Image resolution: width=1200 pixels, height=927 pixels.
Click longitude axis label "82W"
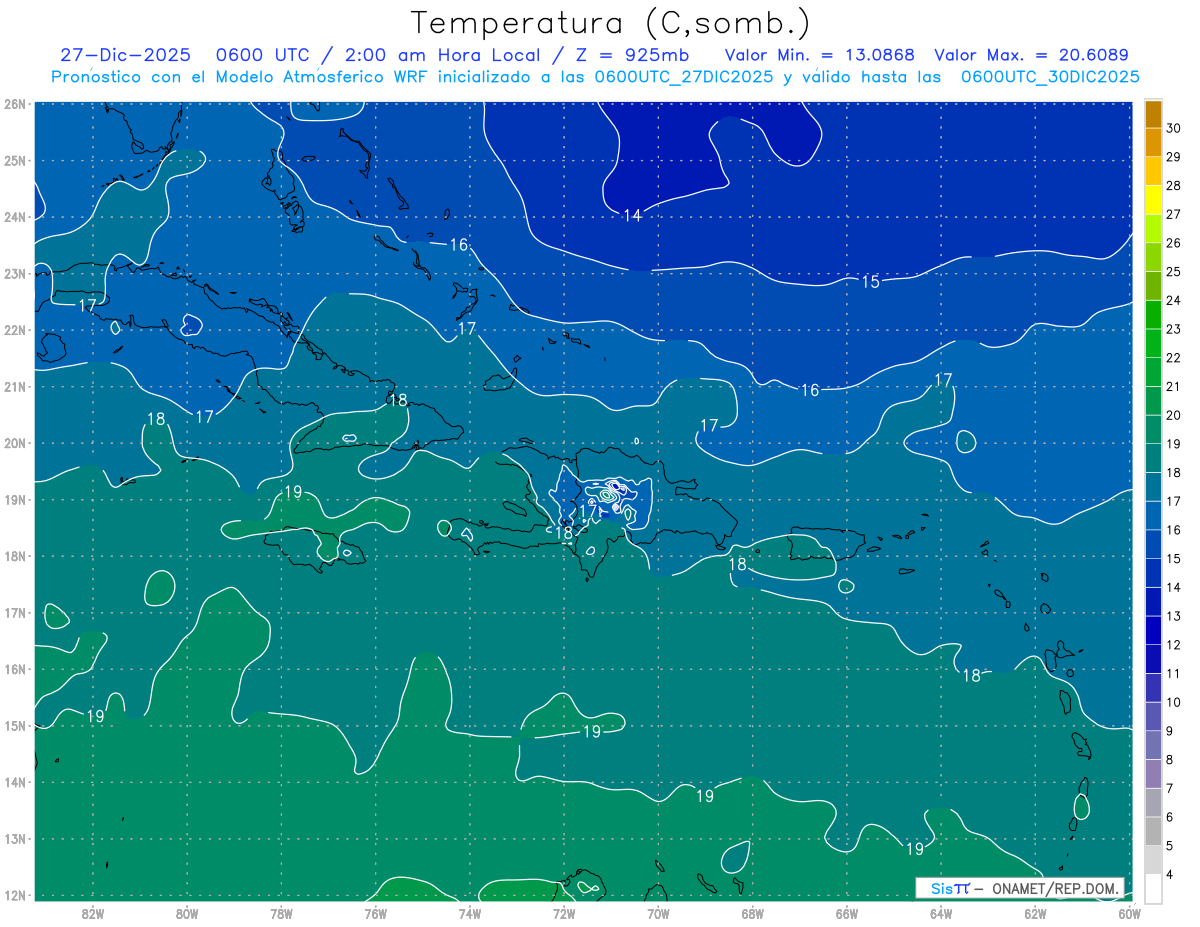click(x=92, y=913)
